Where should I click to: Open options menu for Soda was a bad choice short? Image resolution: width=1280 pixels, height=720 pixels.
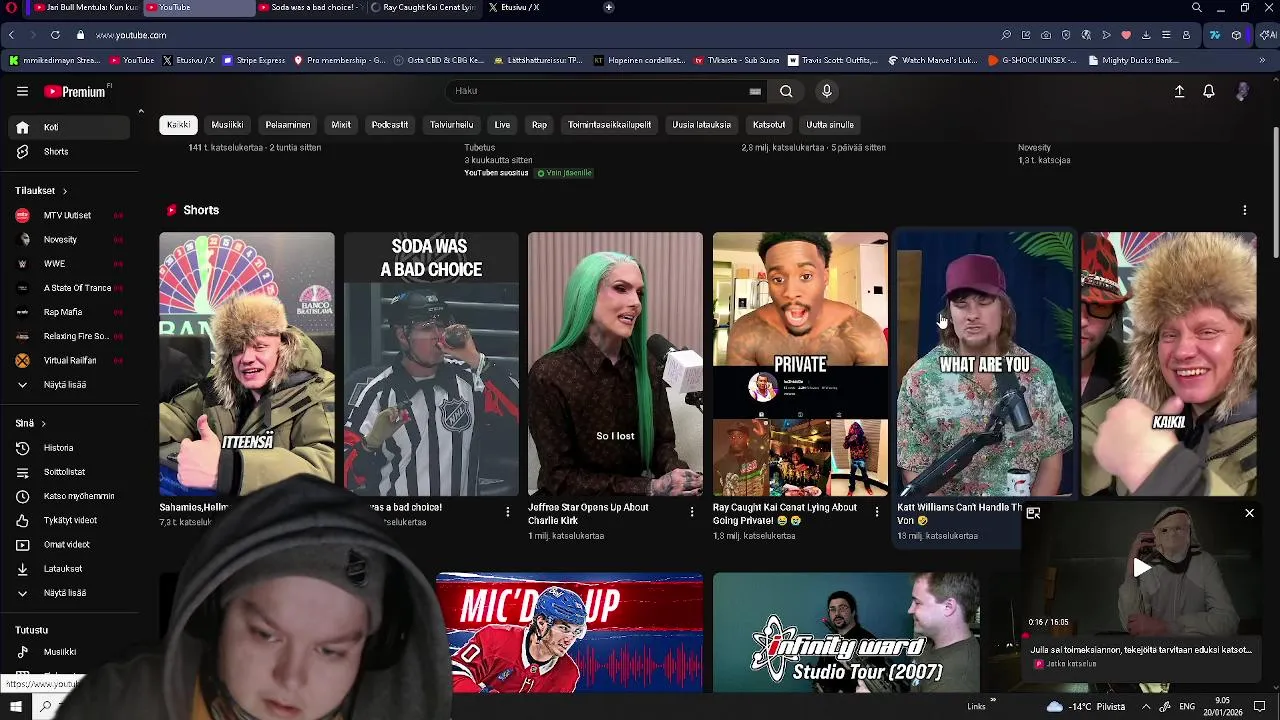(507, 512)
